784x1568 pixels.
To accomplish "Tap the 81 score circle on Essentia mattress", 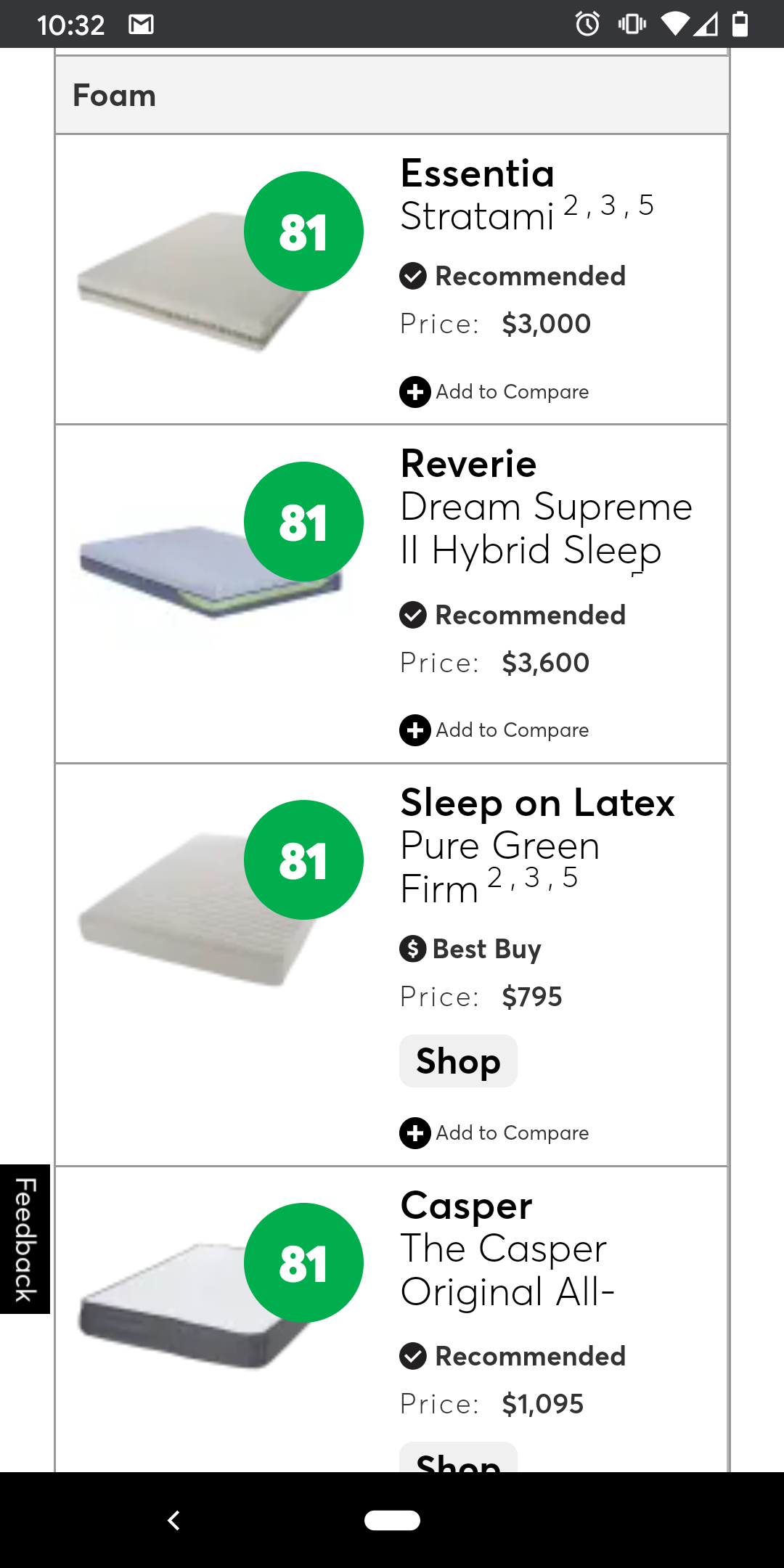I will (303, 232).
